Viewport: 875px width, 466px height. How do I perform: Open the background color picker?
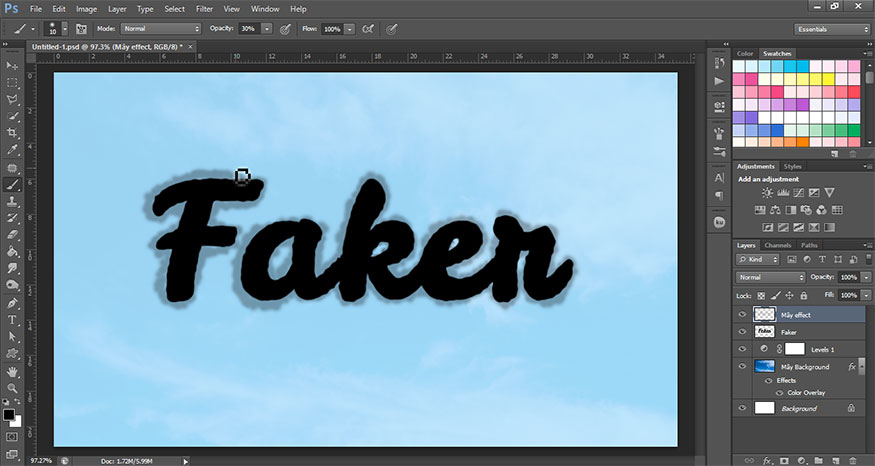pos(17,422)
